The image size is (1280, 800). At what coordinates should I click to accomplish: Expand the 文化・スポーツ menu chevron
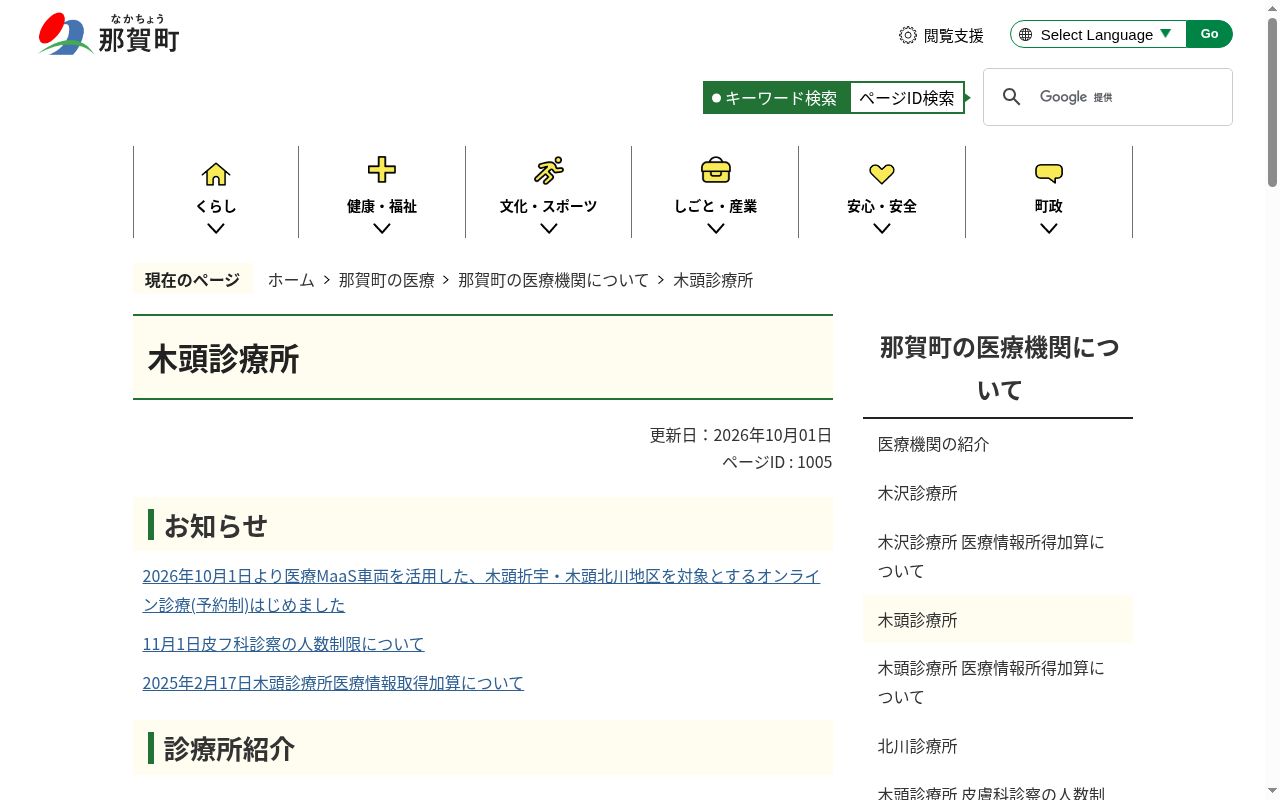tap(548, 228)
